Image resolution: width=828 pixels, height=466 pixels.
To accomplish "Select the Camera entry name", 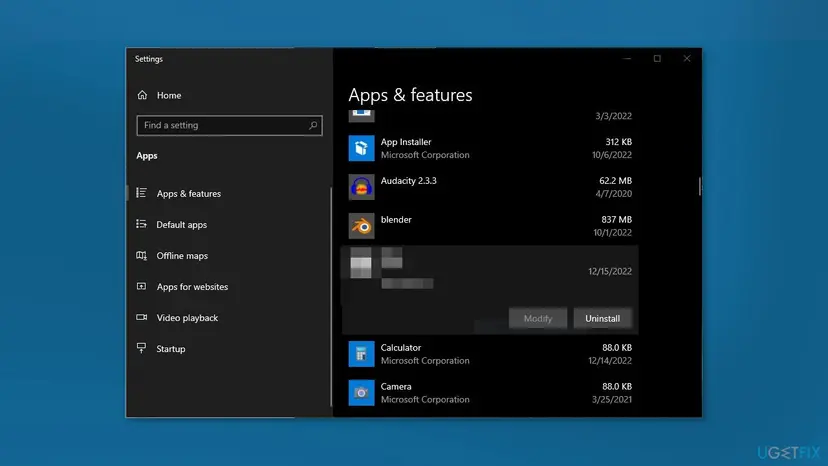I will point(396,387).
